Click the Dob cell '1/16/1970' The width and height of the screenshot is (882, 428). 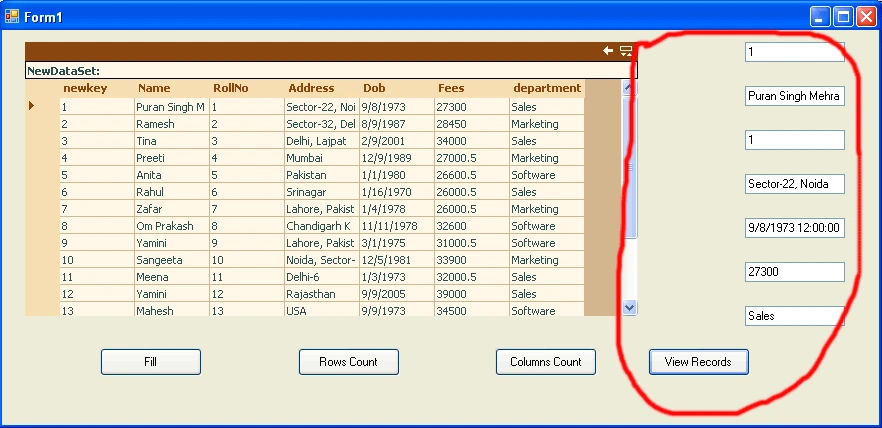pos(397,192)
